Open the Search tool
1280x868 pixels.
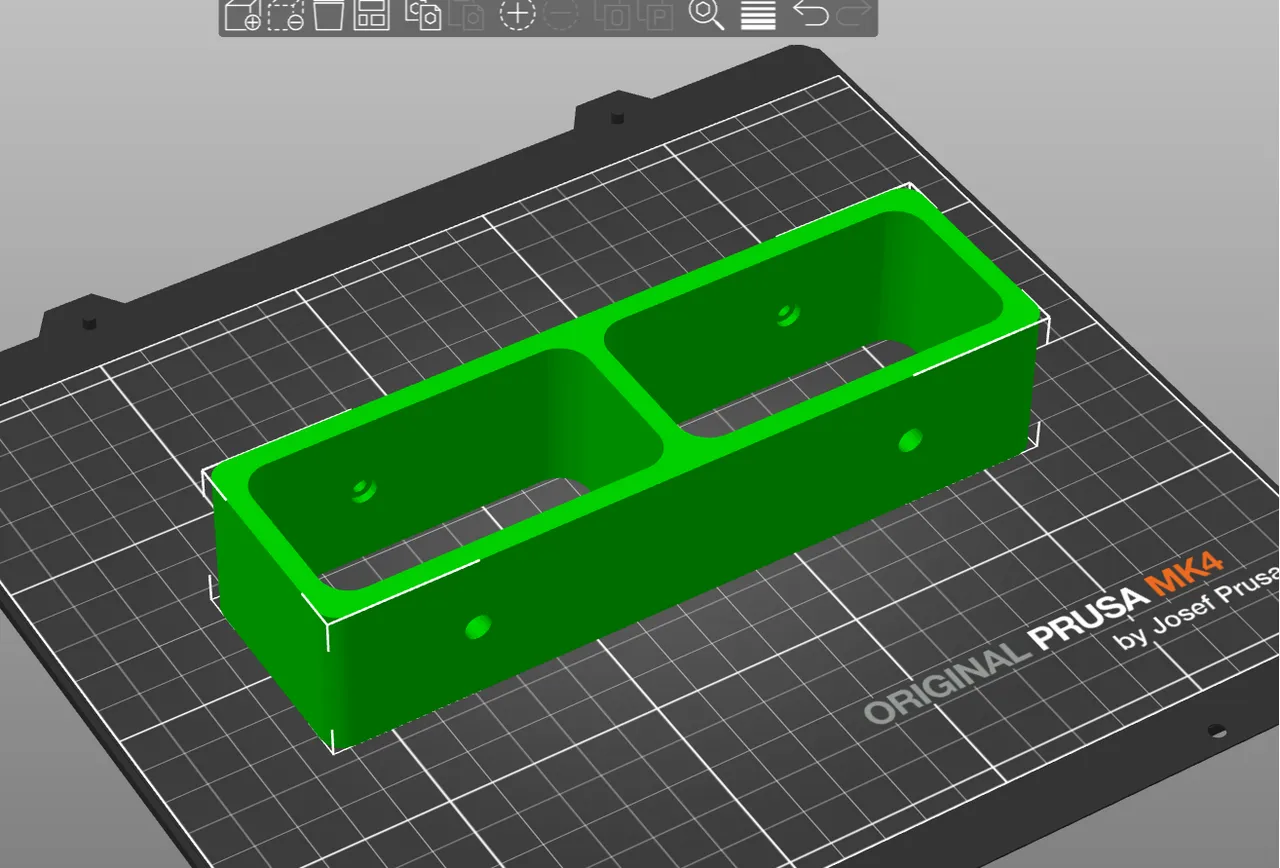705,15
